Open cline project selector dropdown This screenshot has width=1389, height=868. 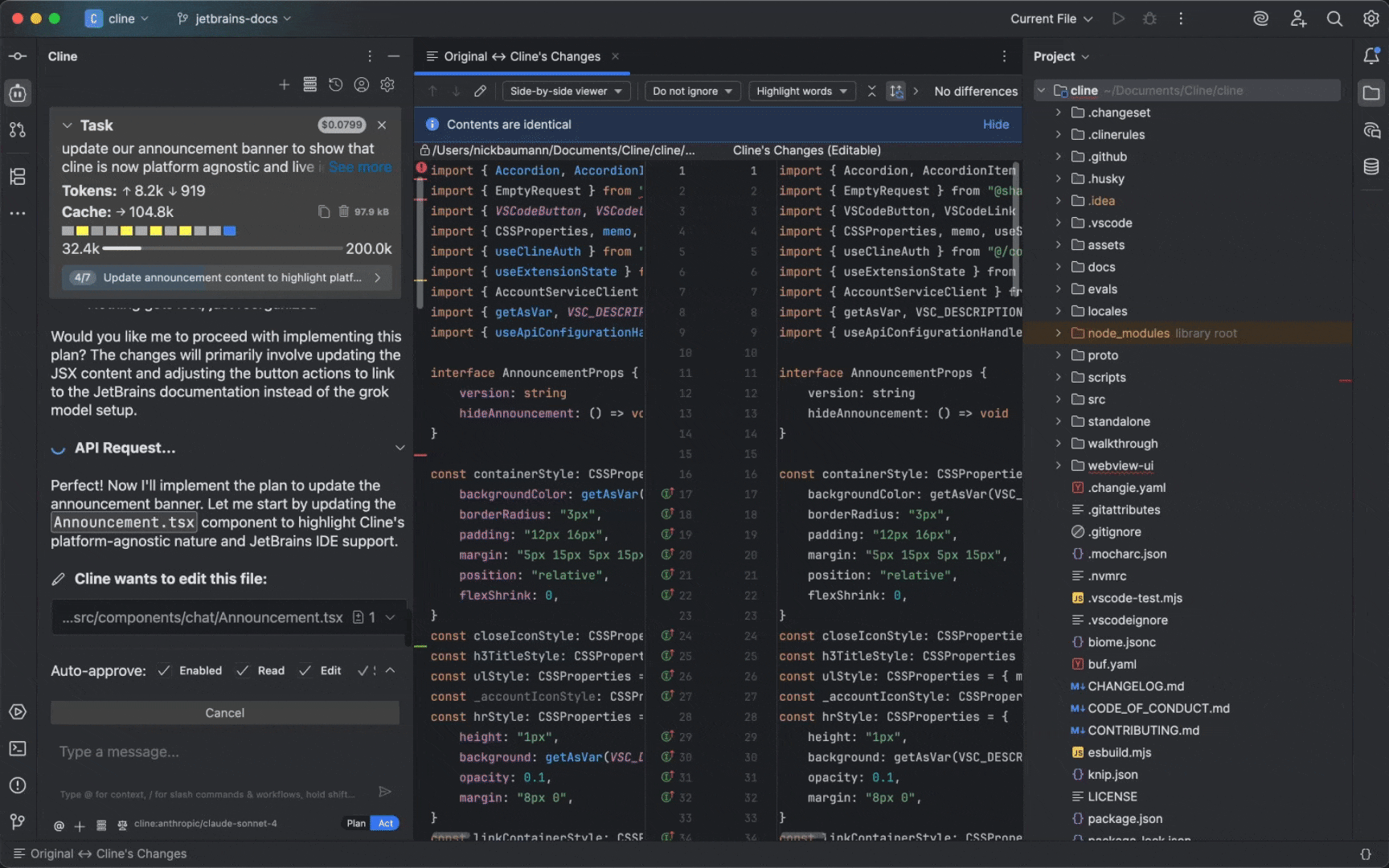[117, 18]
